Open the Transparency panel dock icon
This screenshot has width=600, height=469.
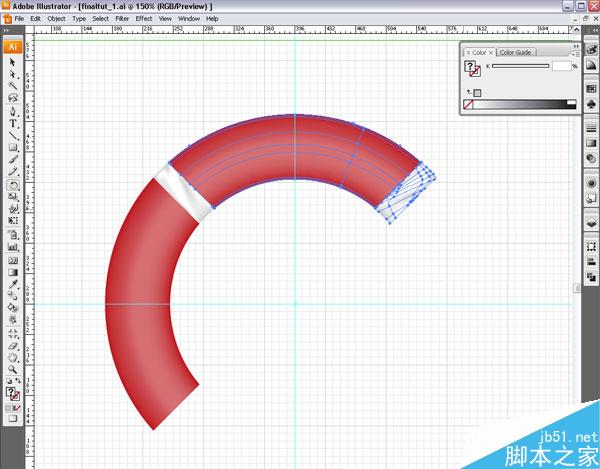point(591,158)
